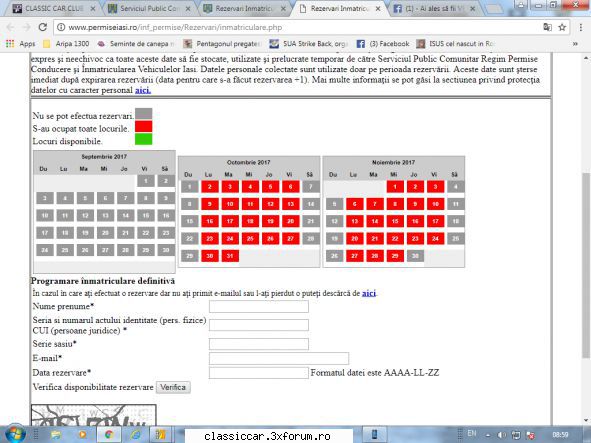Select November 17 in the calendar
The width and height of the screenshot is (591, 443).
435,221
